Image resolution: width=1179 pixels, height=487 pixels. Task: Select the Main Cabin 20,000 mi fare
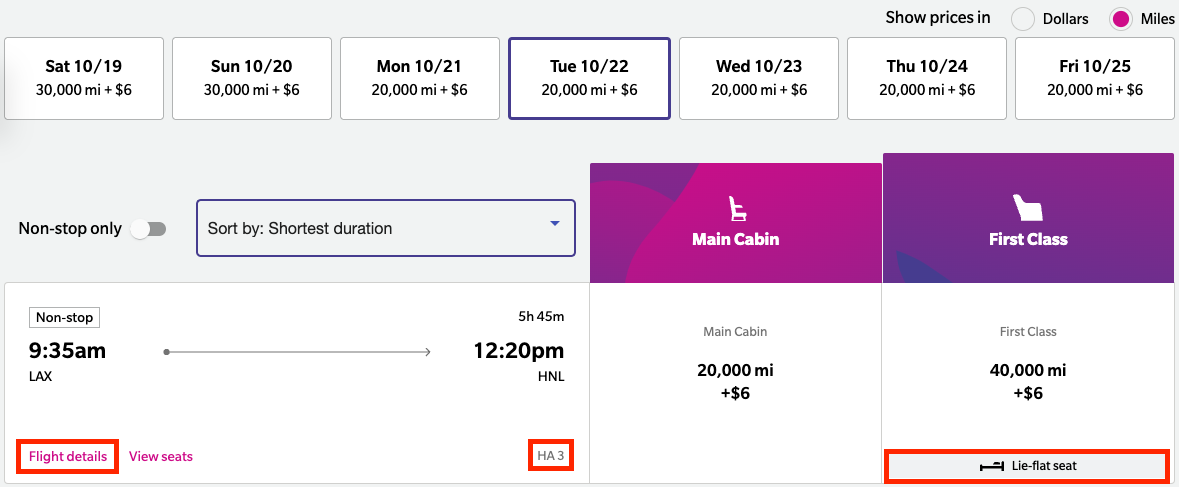736,381
